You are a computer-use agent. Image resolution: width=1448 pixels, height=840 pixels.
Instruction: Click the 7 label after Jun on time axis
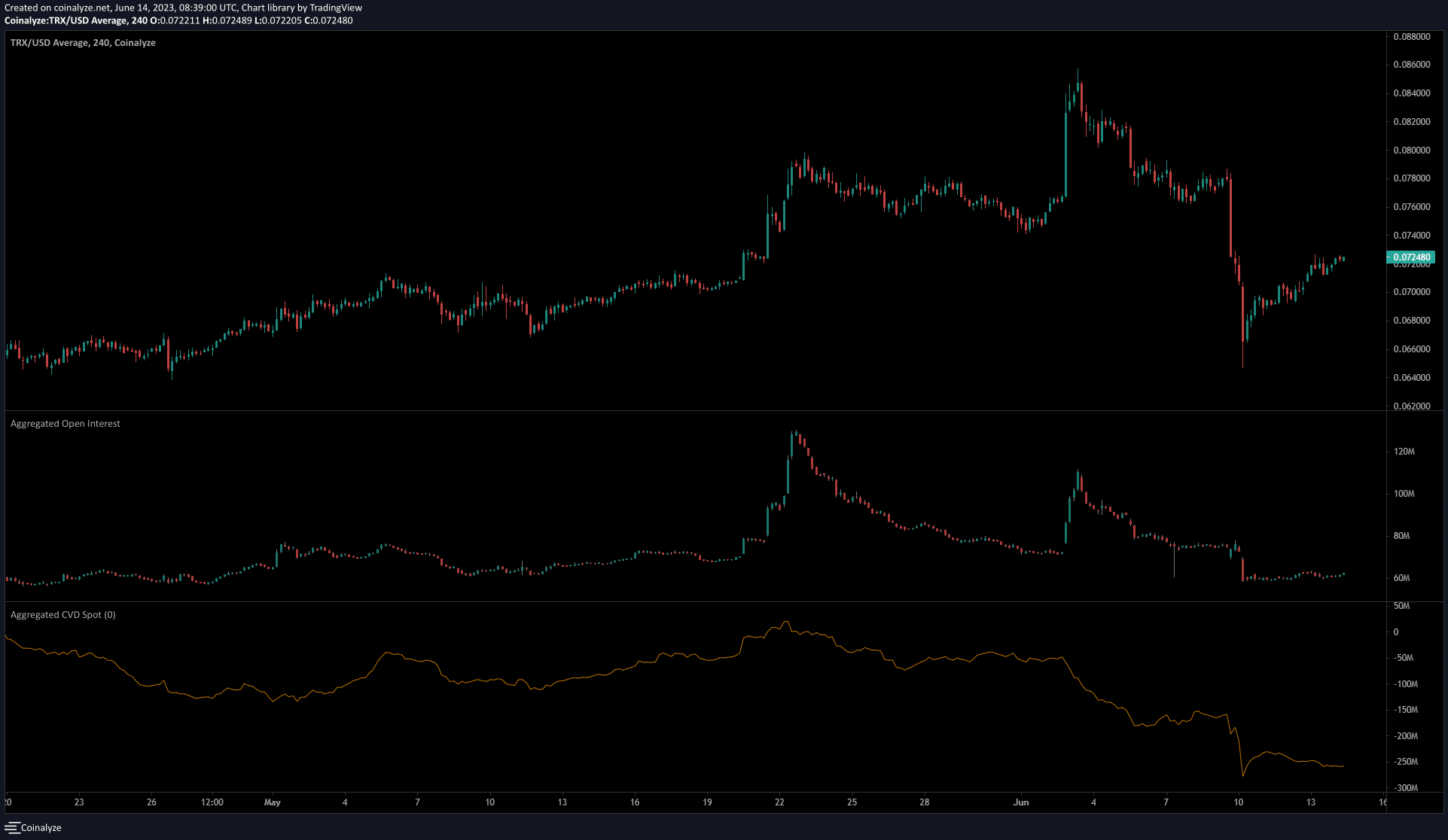coord(1166,802)
